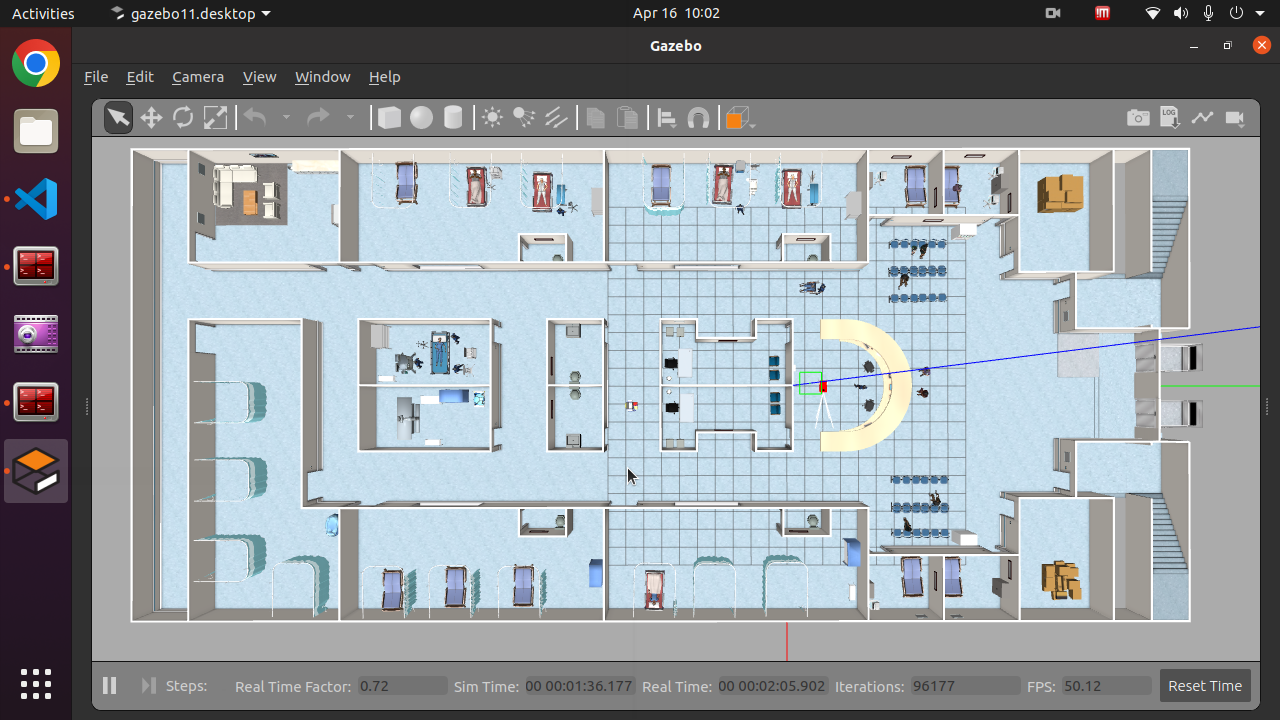Click the paste icon in toolbar
The height and width of the screenshot is (720, 1280).
pos(628,118)
